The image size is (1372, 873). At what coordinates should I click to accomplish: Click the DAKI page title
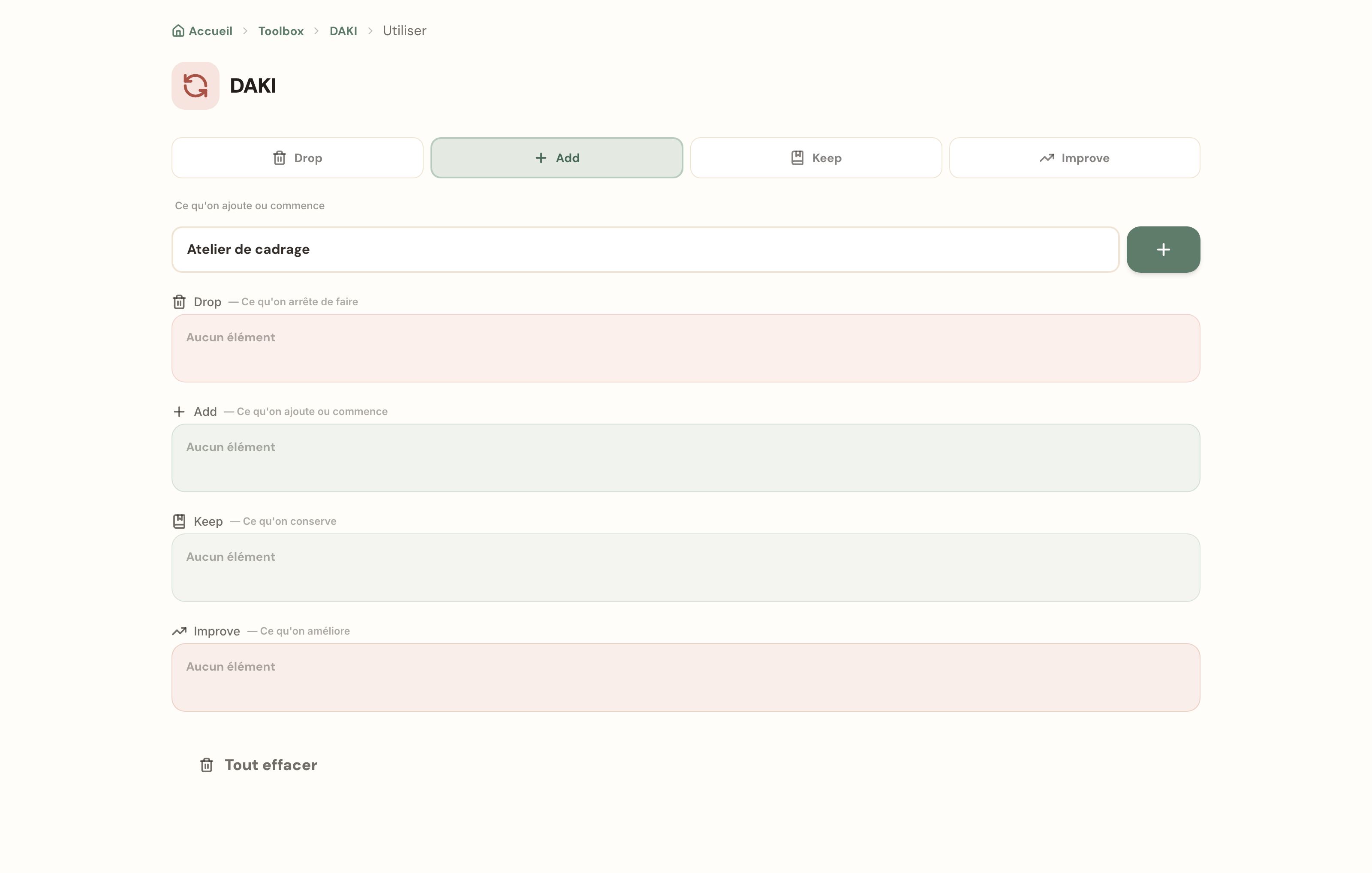[x=253, y=86]
